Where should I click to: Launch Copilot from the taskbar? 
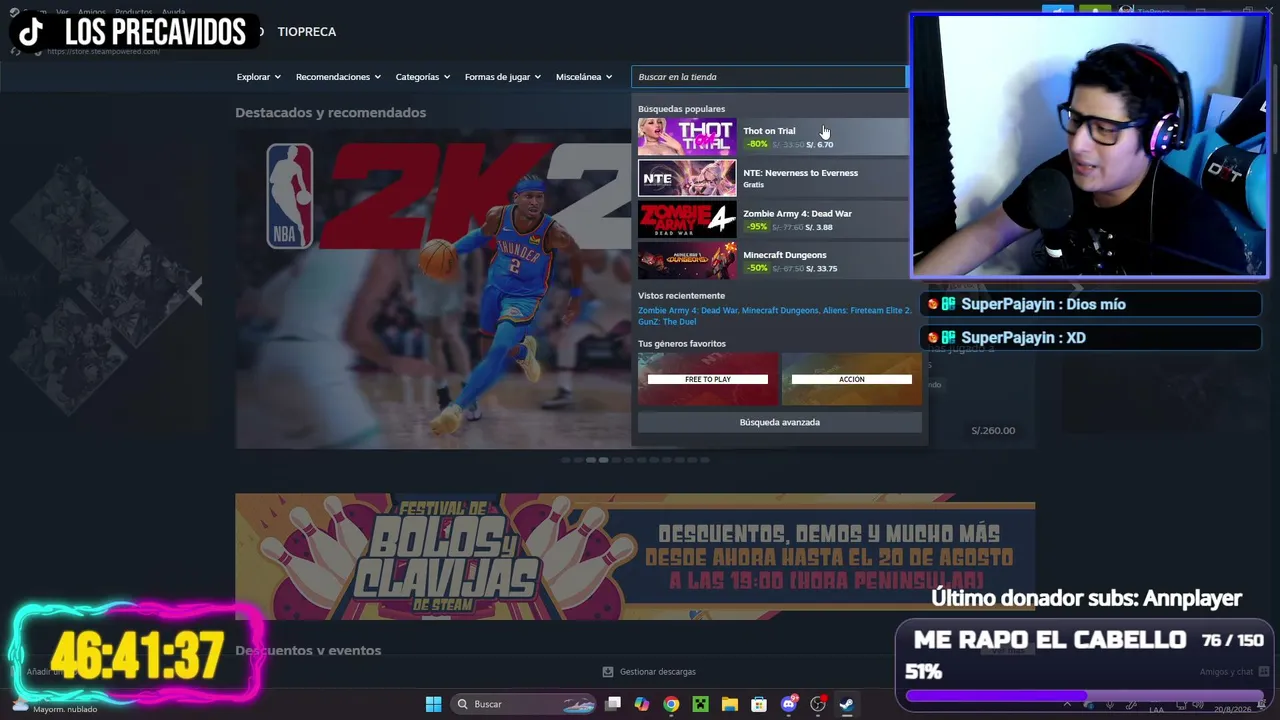point(642,704)
